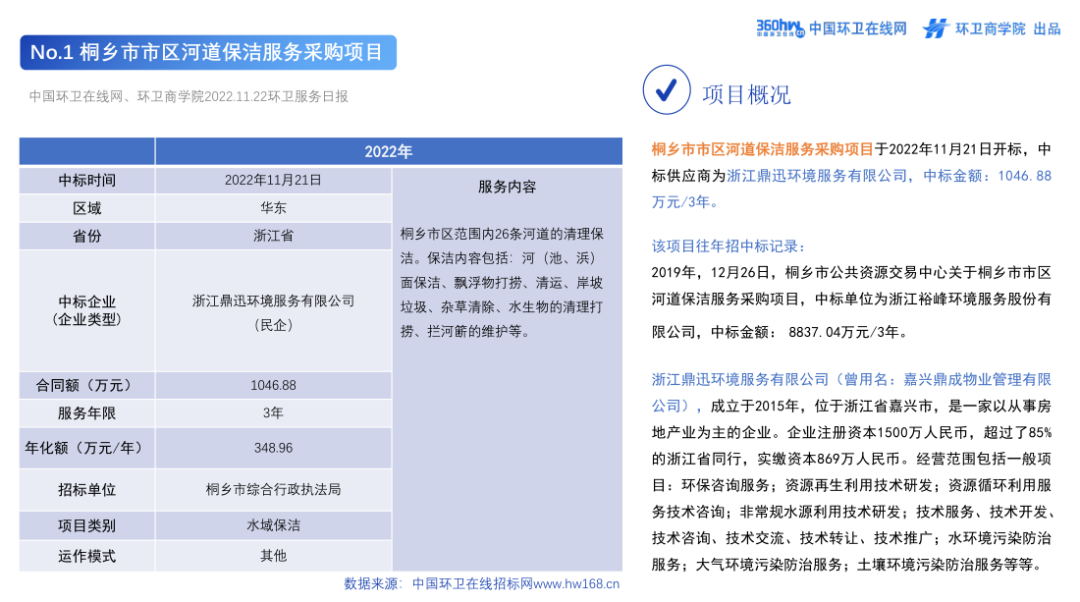Click the '2022年11月21日' table cell

click(273, 180)
